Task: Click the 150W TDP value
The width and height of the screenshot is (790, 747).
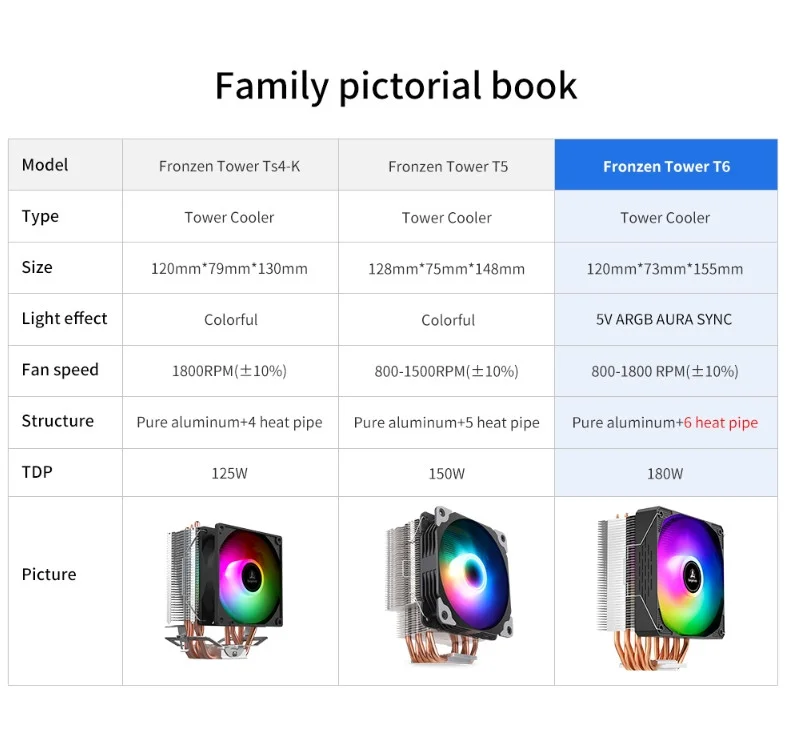Action: point(447,473)
